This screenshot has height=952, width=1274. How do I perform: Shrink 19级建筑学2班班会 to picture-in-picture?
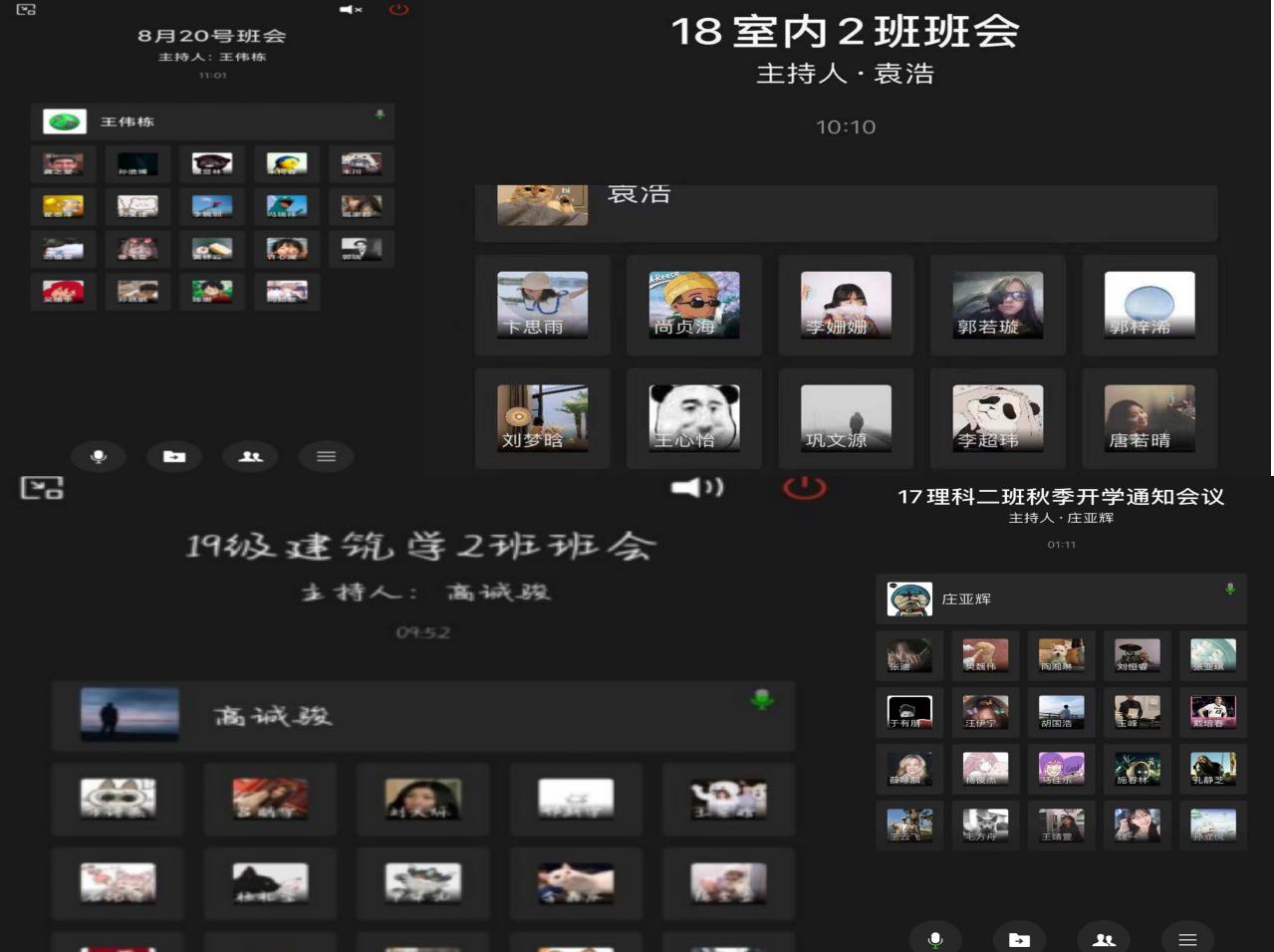pyautogui.click(x=42, y=488)
